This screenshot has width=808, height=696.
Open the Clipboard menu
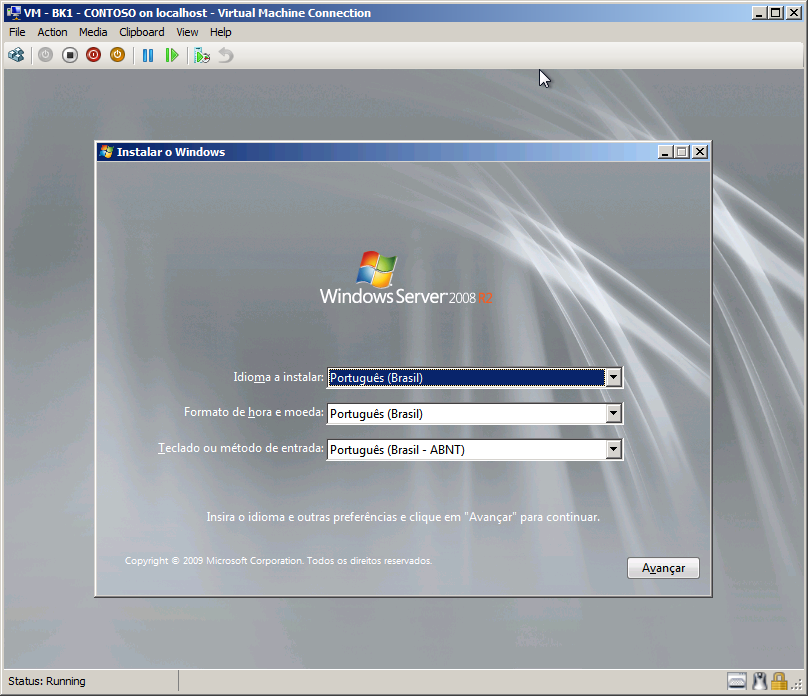141,32
